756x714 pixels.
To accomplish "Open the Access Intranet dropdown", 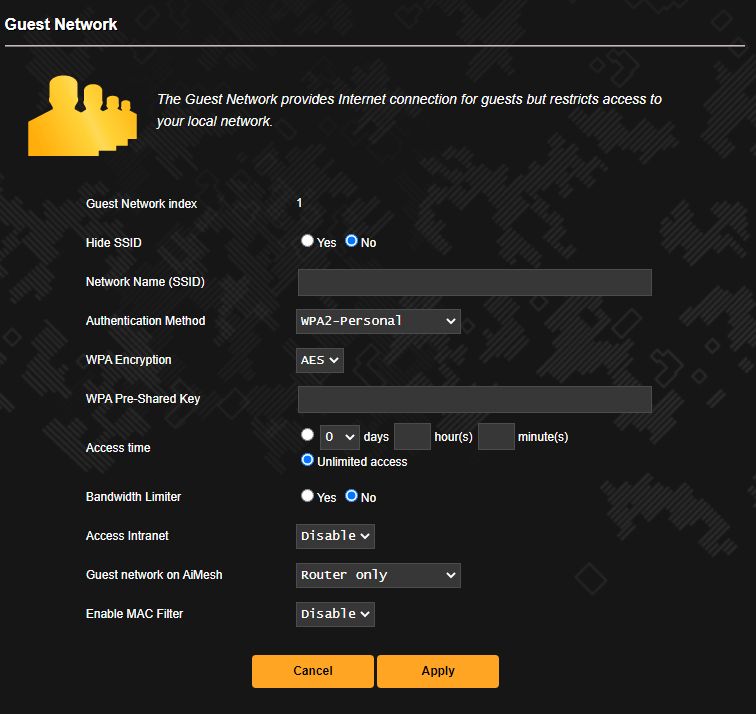I will [335, 537].
